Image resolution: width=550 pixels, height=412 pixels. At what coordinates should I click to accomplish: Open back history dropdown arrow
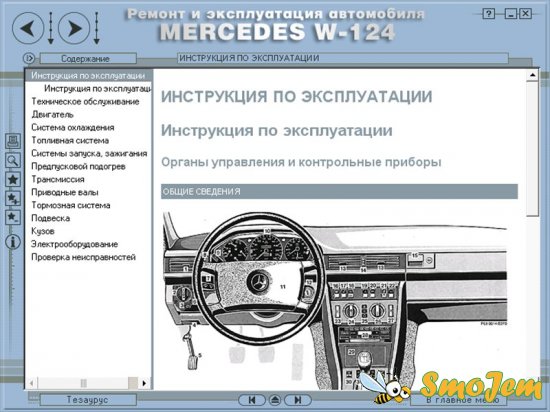(51, 28)
